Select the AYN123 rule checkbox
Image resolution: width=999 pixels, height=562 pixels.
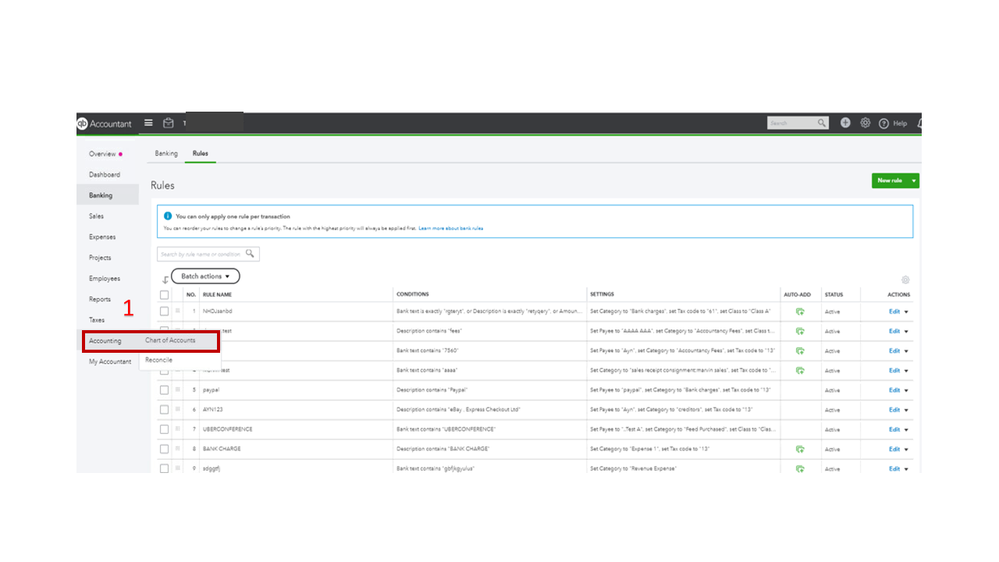point(164,410)
